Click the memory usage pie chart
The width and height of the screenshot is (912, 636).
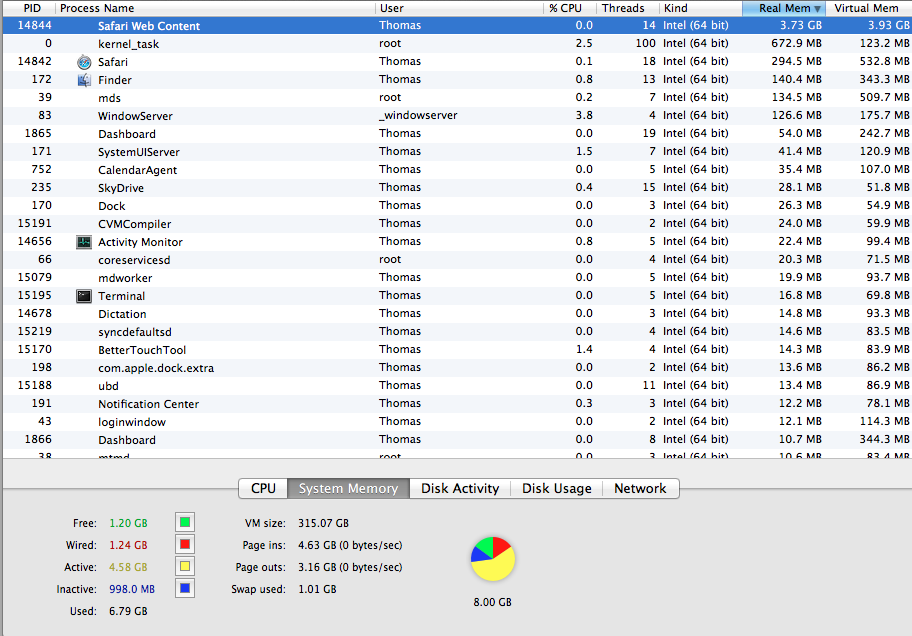click(493, 559)
